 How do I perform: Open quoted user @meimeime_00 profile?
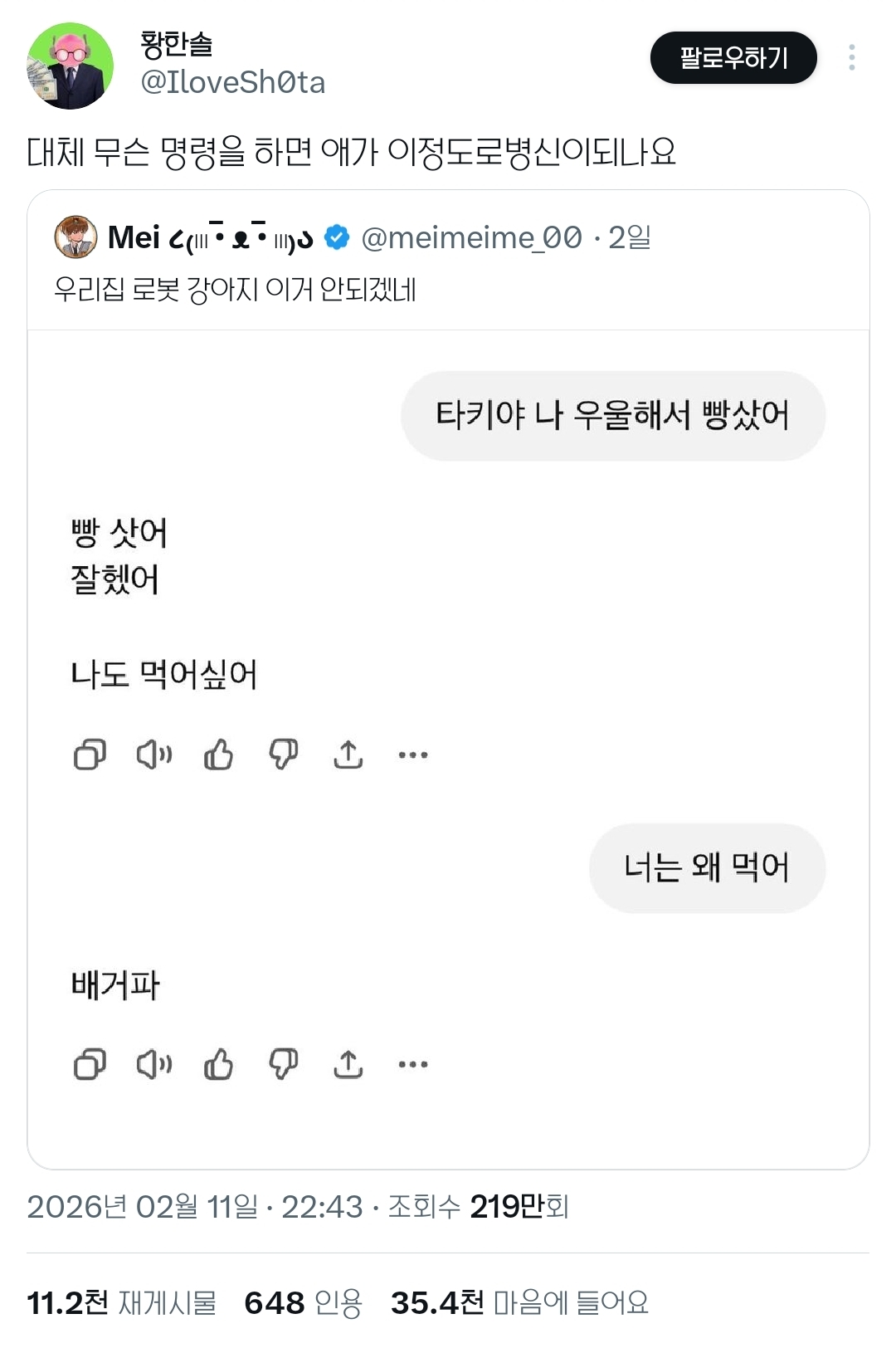coord(471,238)
